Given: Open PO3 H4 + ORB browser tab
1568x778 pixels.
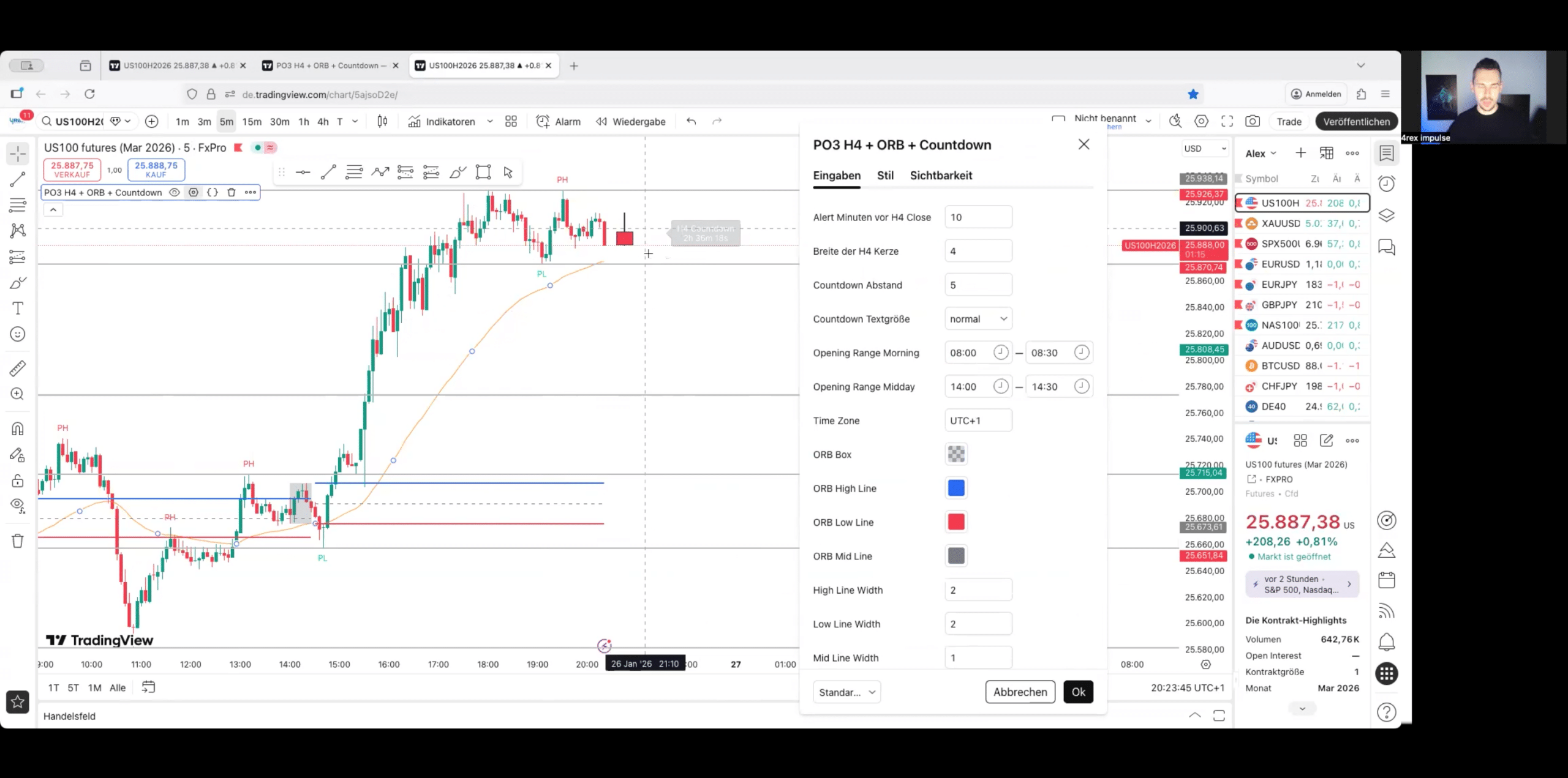Looking at the screenshot, I should tap(331, 65).
